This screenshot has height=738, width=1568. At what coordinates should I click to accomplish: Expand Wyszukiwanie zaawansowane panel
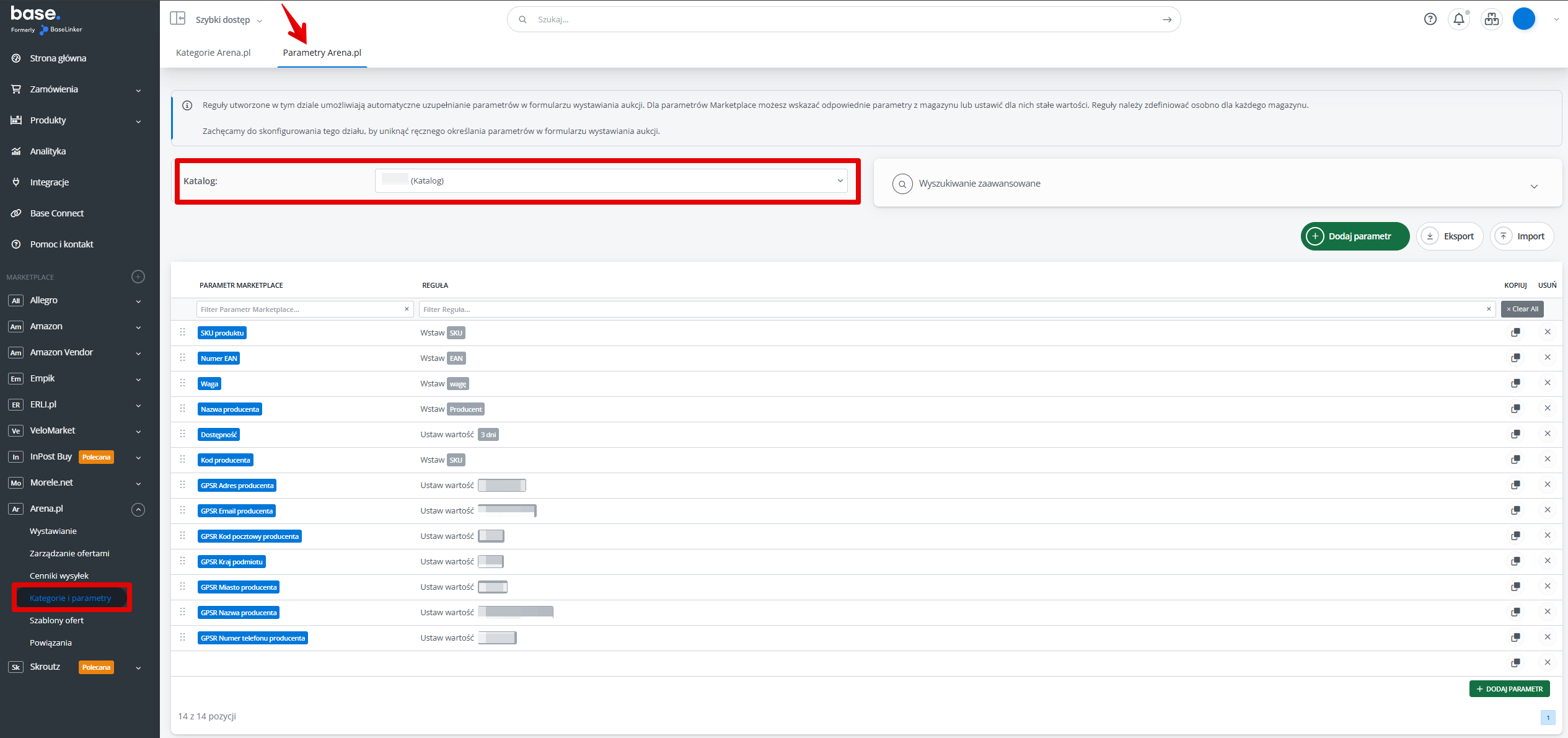[x=1533, y=186]
